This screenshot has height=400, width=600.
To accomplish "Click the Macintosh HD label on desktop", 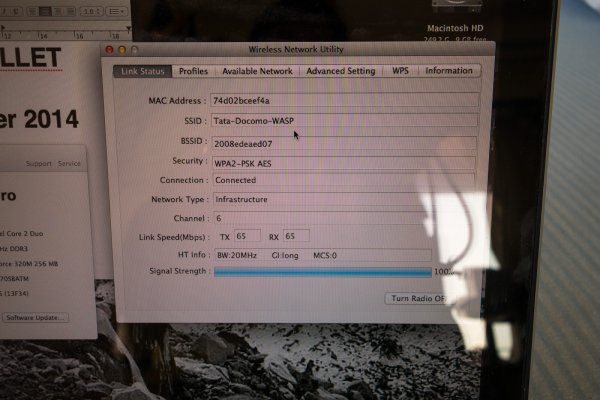I will click(x=455, y=28).
